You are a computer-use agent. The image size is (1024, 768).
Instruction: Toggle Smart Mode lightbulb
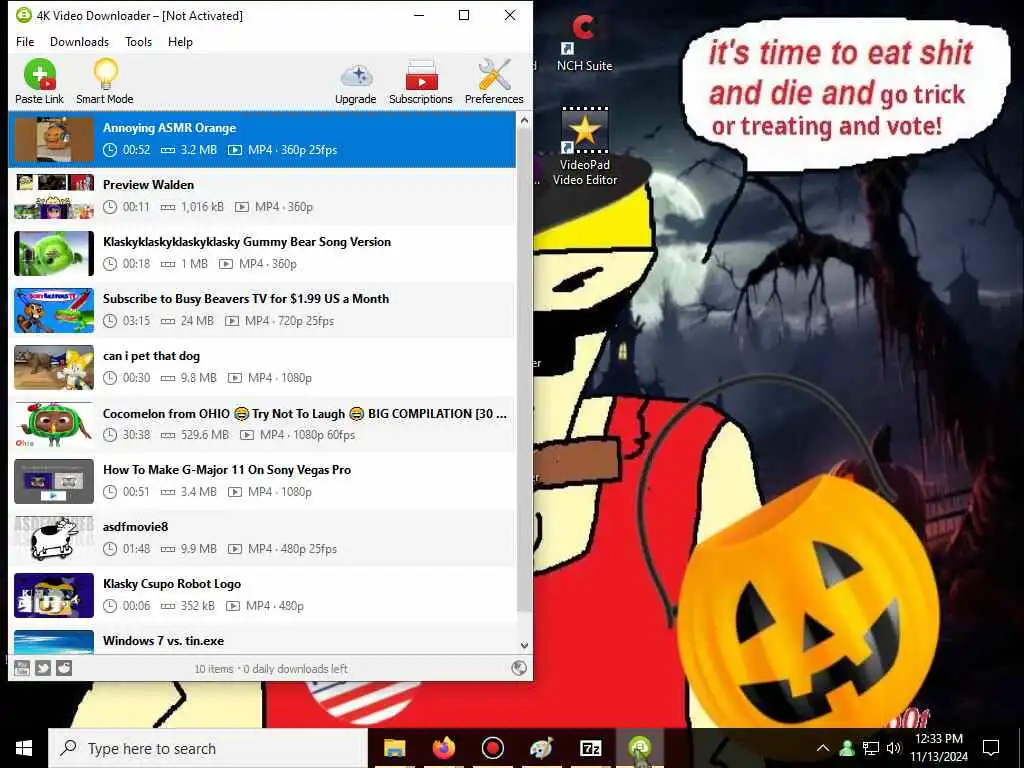[x=104, y=81]
